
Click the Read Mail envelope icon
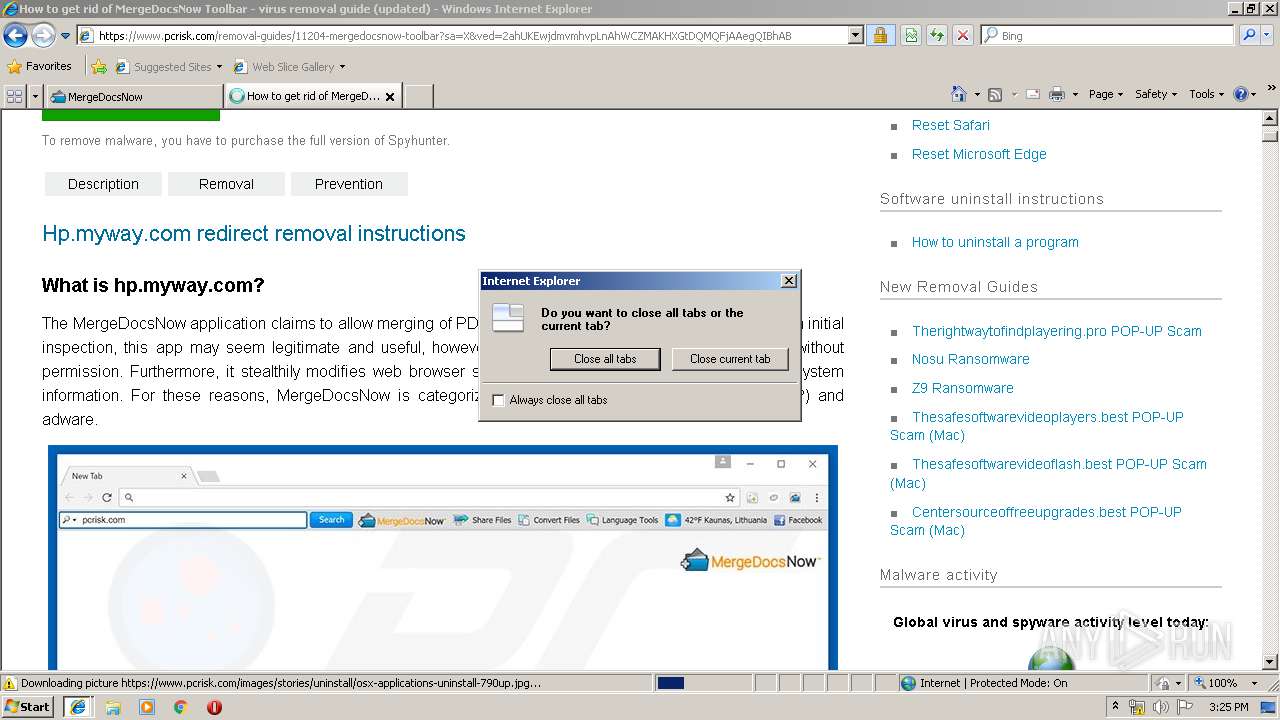(1032, 94)
